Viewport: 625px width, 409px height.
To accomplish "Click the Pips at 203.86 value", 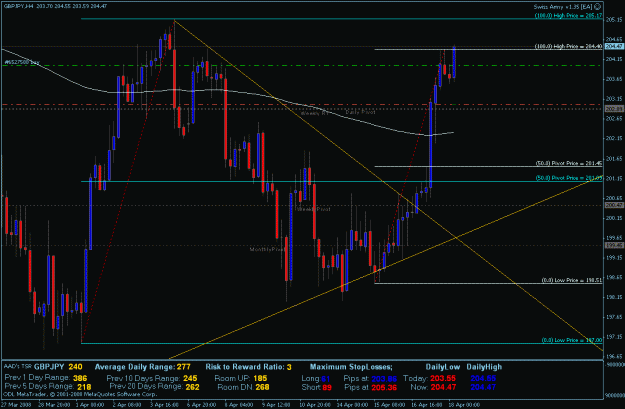I will click(x=384, y=378).
